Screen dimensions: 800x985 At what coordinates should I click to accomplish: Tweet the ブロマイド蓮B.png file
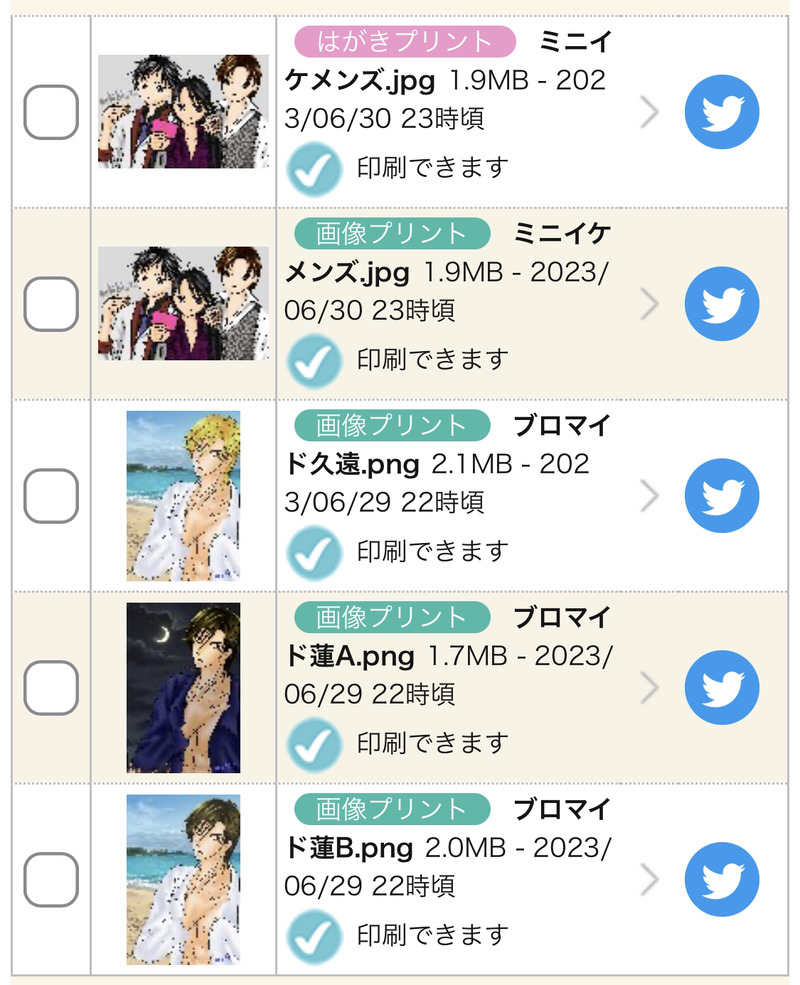pos(722,880)
